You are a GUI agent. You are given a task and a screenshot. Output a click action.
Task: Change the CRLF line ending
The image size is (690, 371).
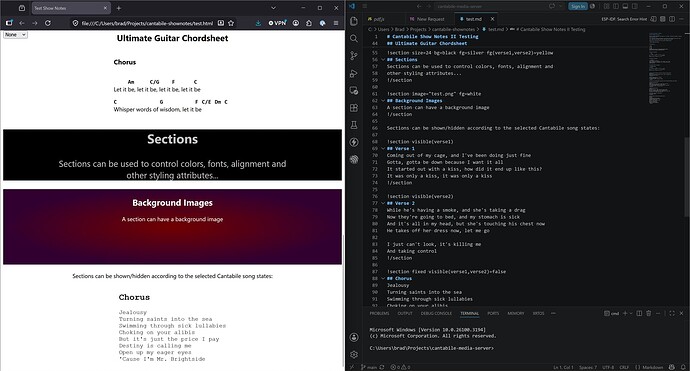coord(624,367)
